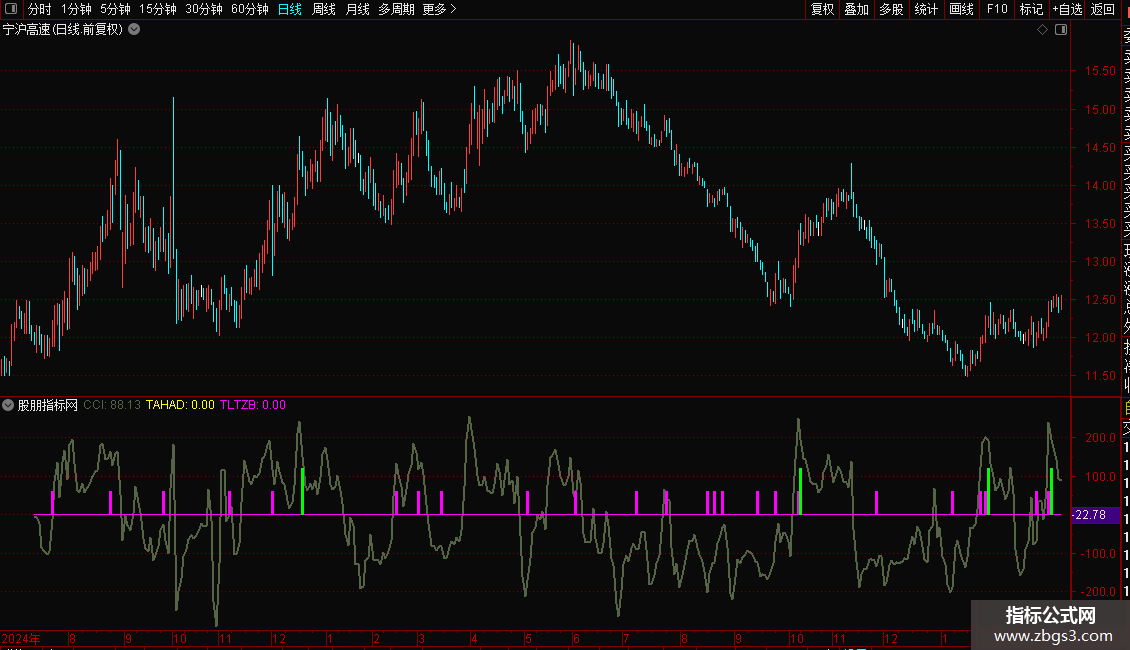This screenshot has height=650, width=1130.
Task: Toggle the right side panel icon
Action: pos(1061,30)
